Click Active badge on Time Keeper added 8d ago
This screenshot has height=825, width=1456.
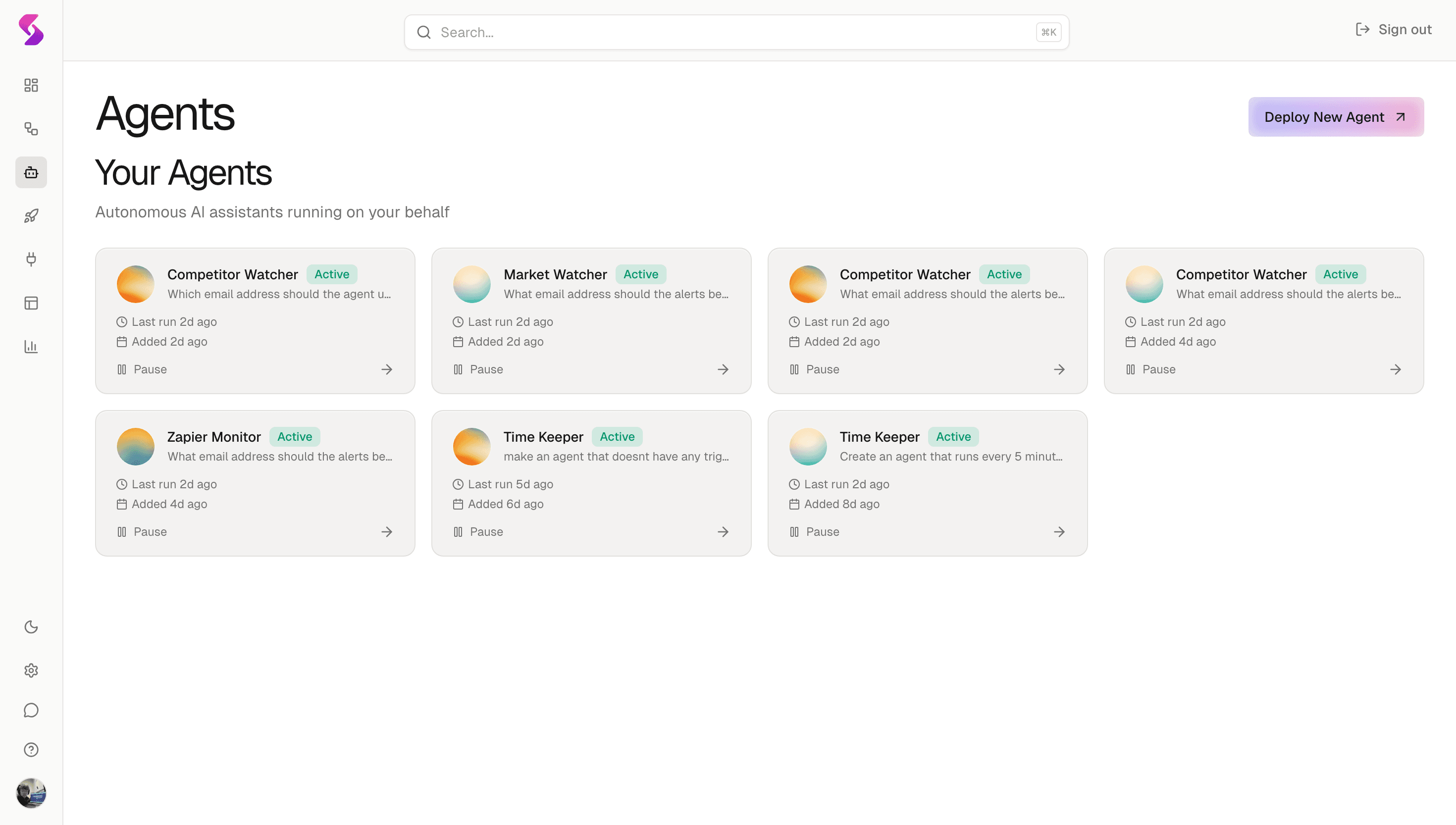[953, 437]
